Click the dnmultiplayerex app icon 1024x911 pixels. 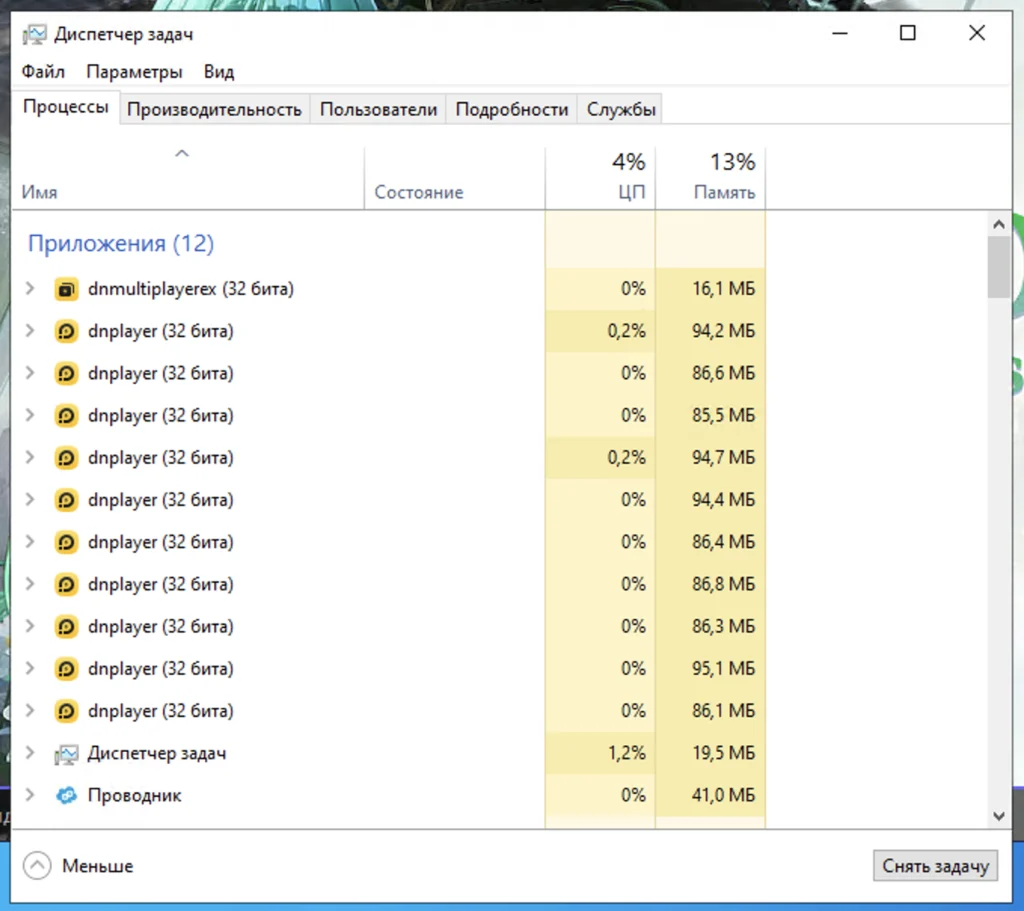pos(66,289)
